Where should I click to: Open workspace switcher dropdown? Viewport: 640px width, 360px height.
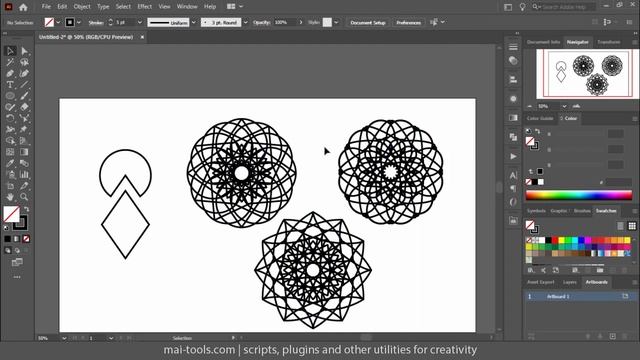235,7
